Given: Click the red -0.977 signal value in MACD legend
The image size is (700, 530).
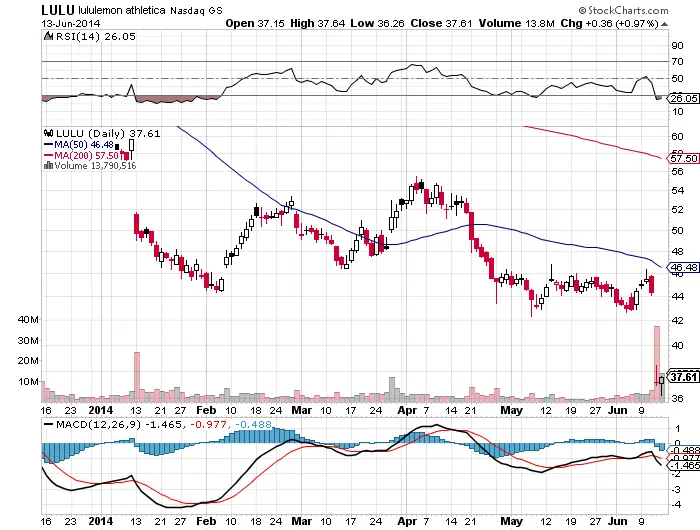Looking at the screenshot, I should point(208,424).
